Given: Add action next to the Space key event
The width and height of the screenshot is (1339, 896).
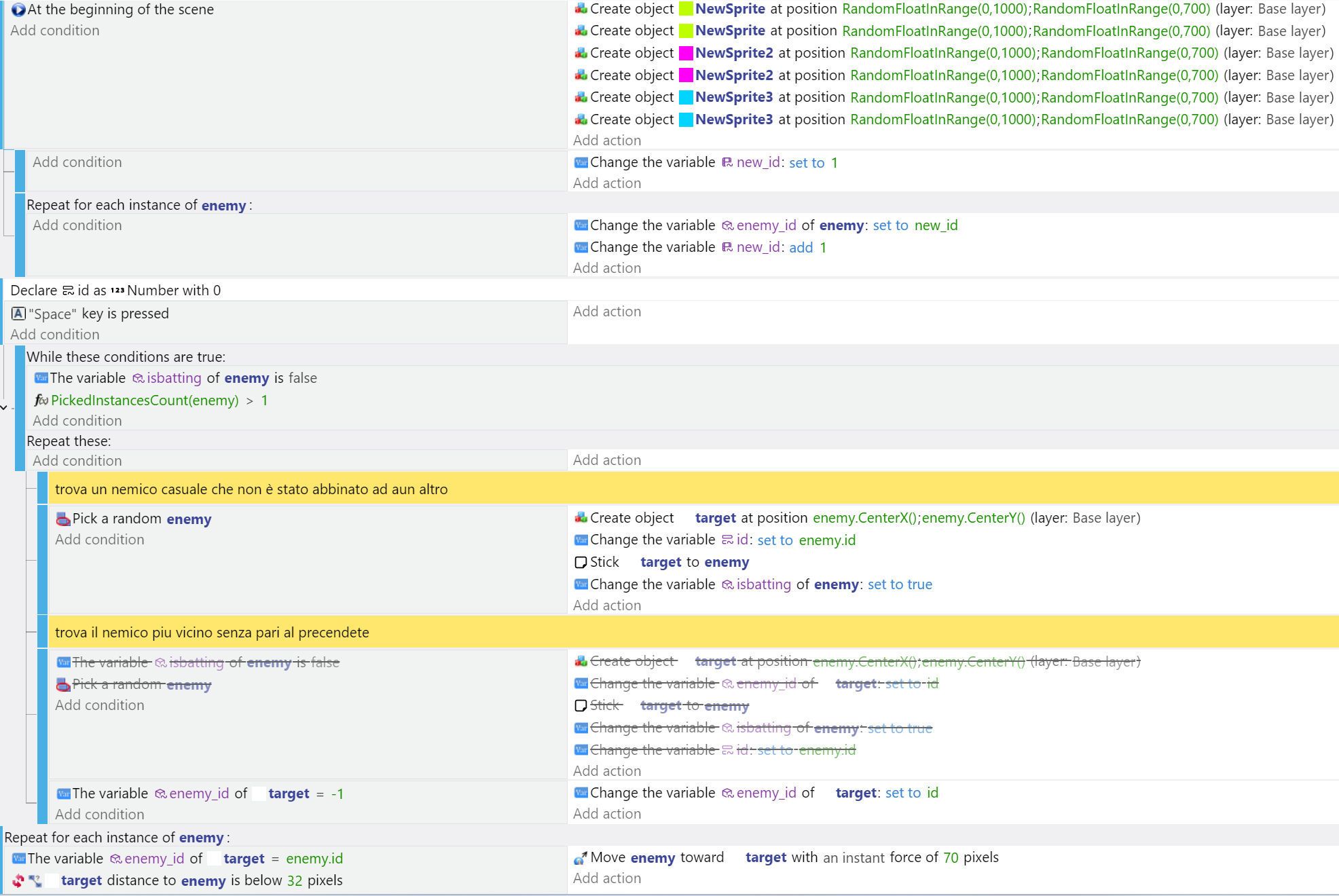Looking at the screenshot, I should click(x=607, y=312).
